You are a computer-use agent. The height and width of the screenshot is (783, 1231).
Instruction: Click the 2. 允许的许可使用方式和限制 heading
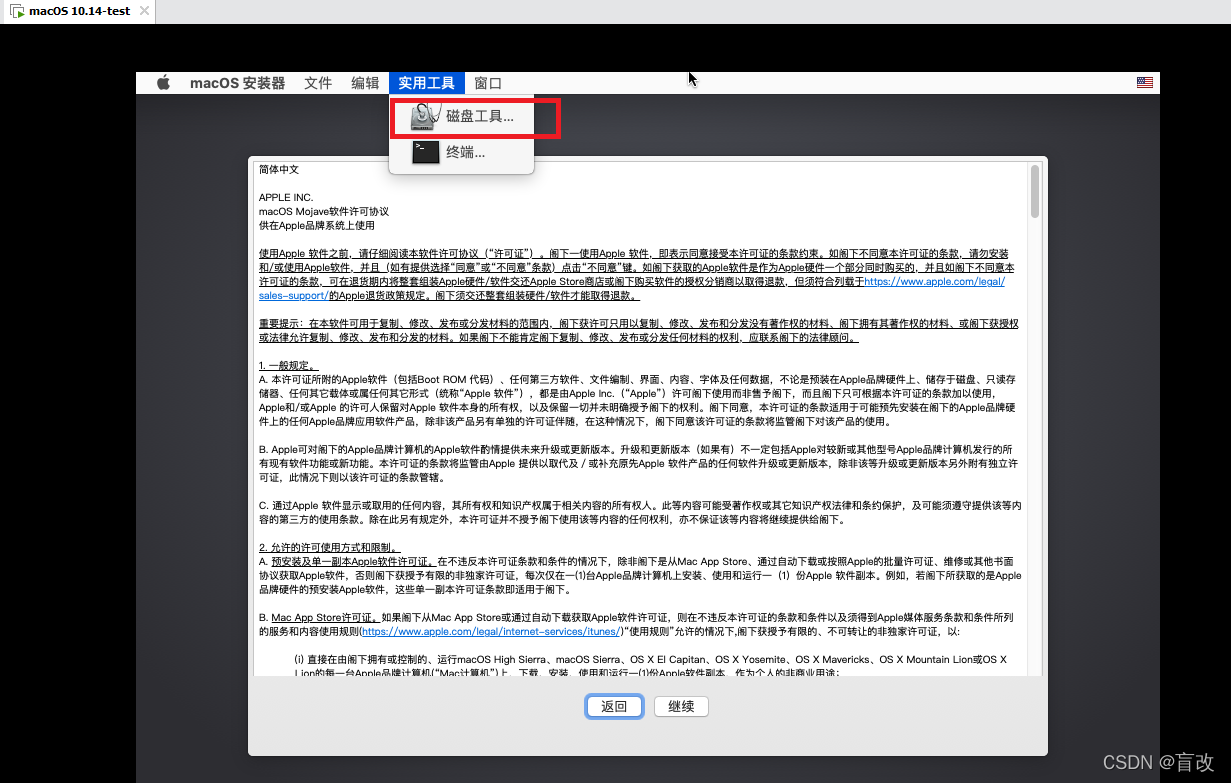click(329, 548)
